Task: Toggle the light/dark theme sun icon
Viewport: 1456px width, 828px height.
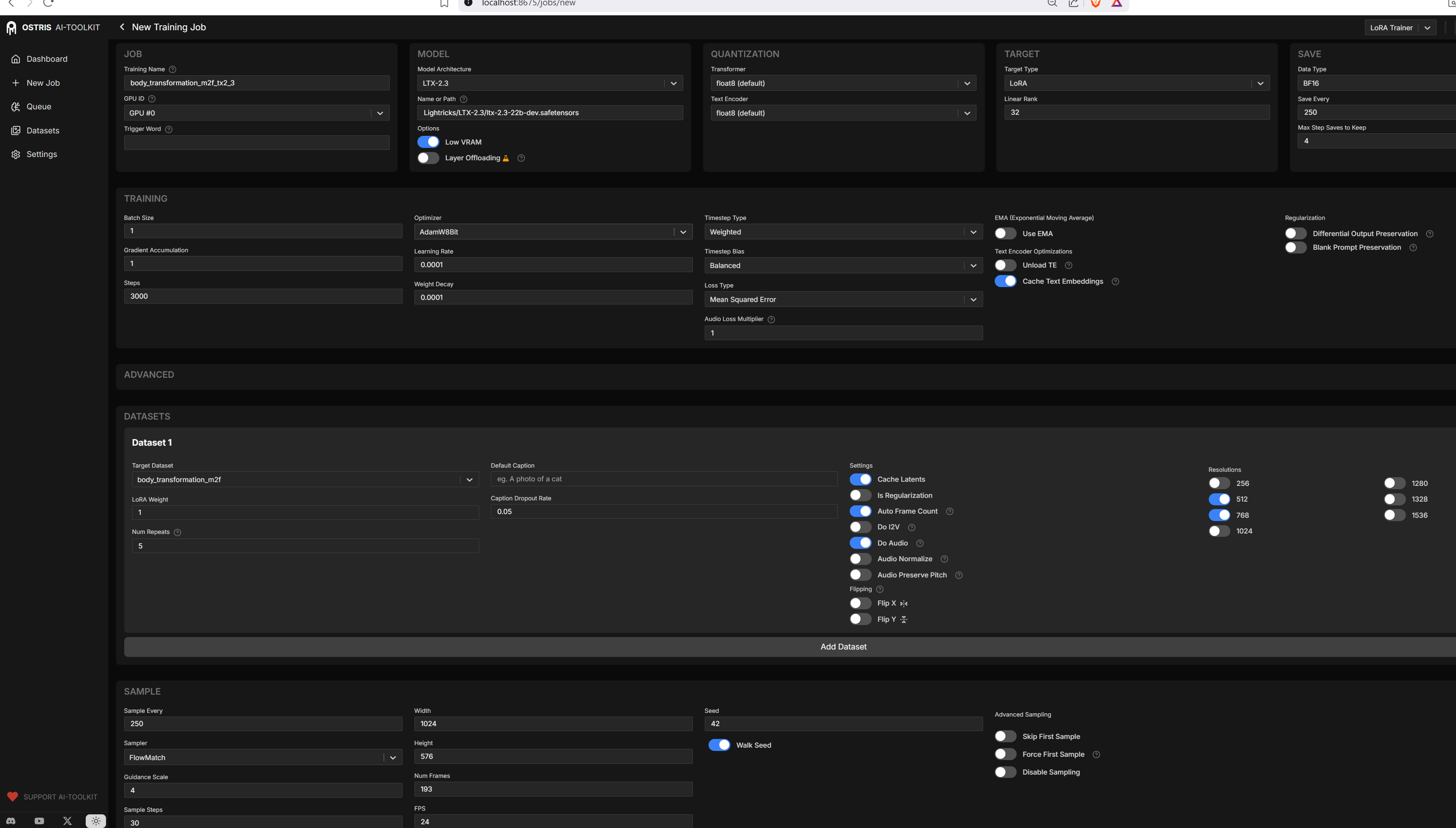Action: (x=96, y=821)
